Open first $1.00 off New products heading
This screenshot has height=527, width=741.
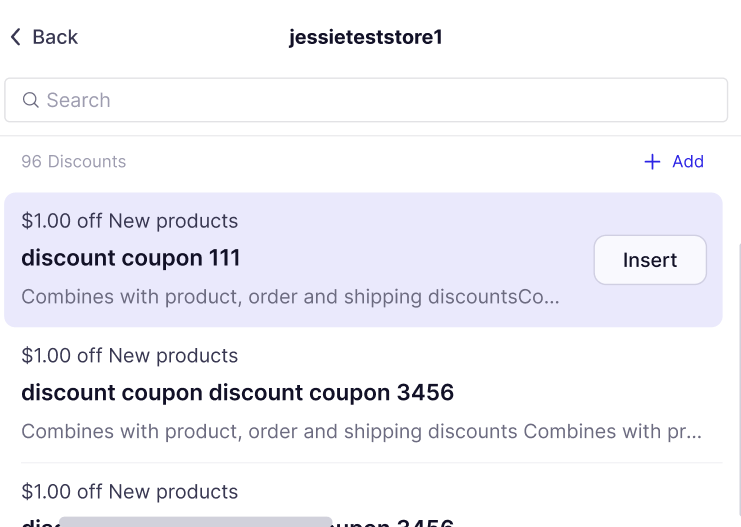pos(129,221)
